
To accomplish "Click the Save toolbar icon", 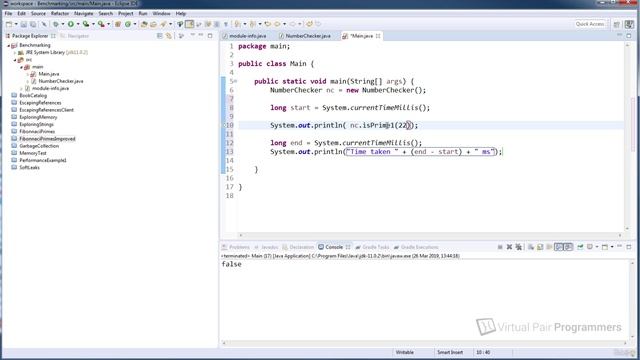I will pos(24,24).
